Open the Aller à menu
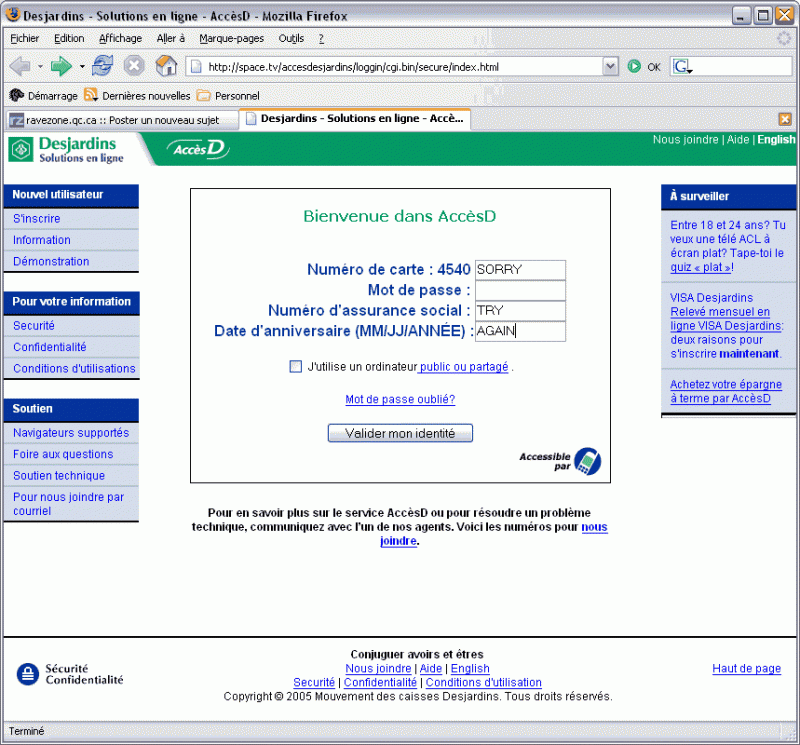The height and width of the screenshot is (745, 800). (170, 38)
